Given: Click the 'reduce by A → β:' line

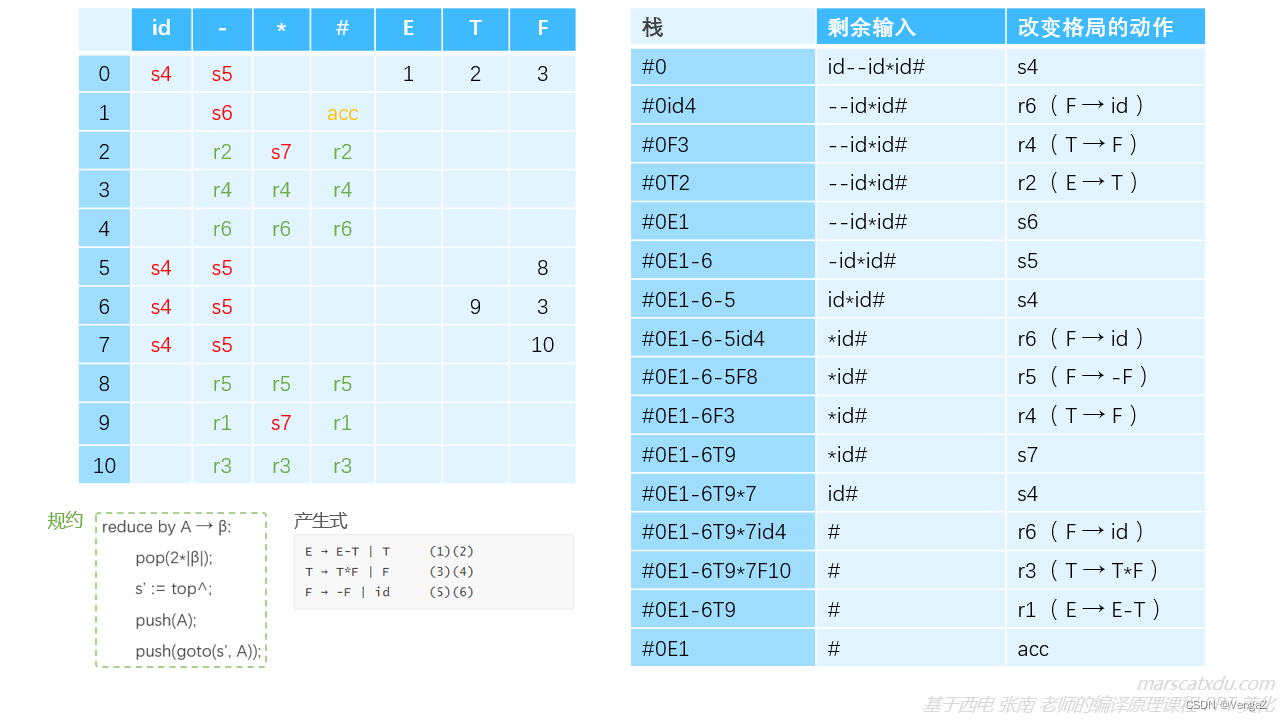Looking at the screenshot, I should 166,527.
